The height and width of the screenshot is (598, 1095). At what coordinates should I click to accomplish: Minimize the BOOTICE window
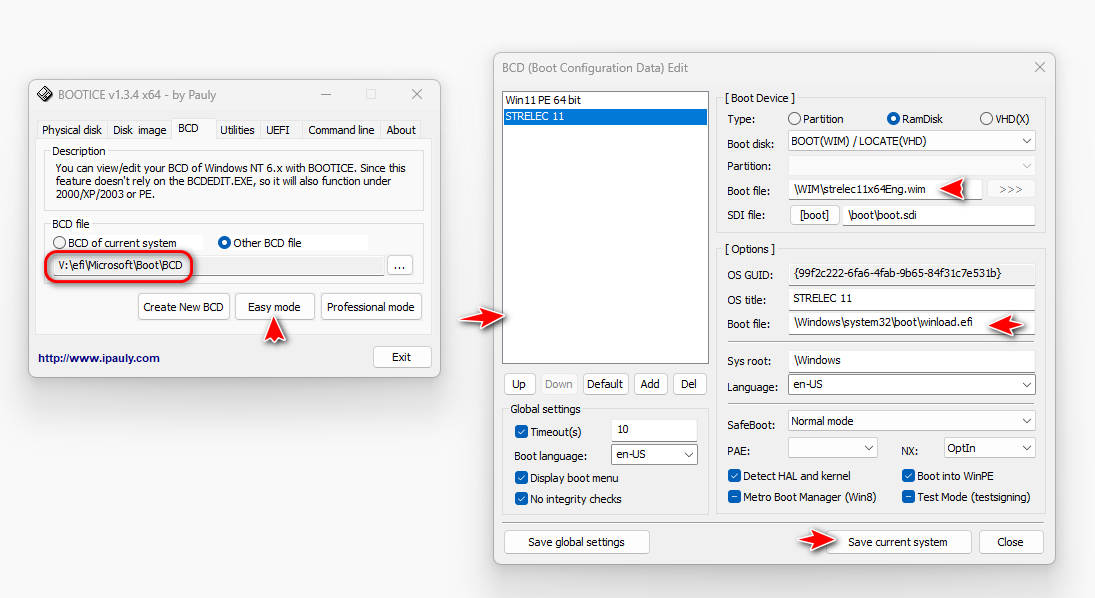326,94
